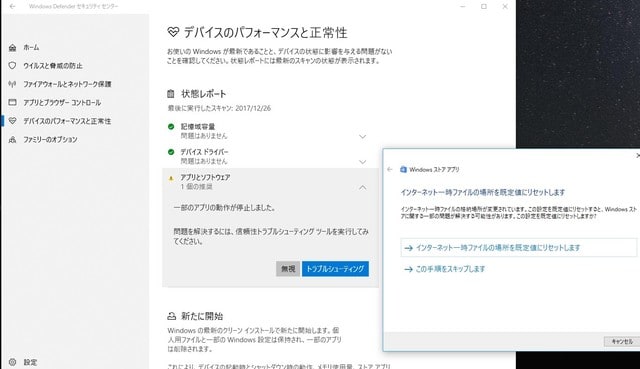This screenshot has width=640, height=369.
Task: Open the ファミリーのオプション menu label
Action: 50,140
